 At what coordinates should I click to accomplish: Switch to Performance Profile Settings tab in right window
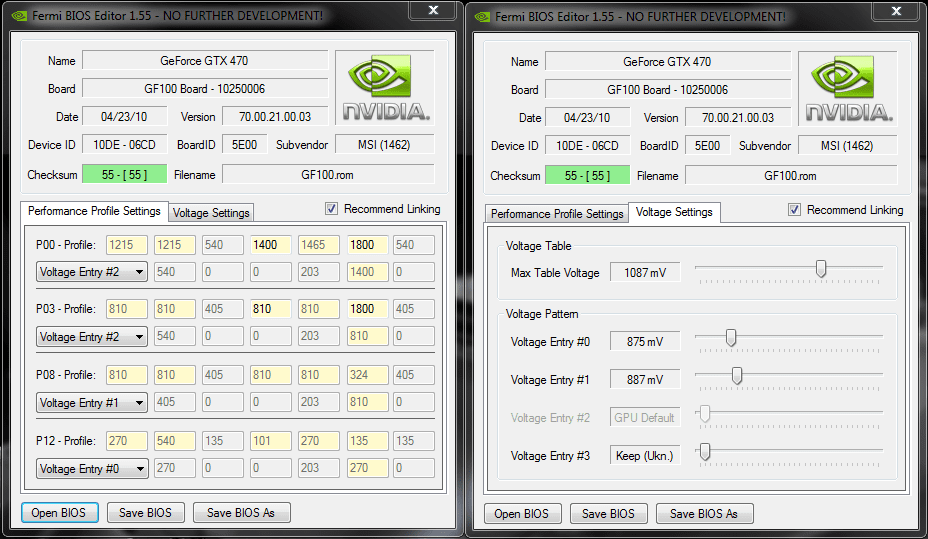coord(557,214)
